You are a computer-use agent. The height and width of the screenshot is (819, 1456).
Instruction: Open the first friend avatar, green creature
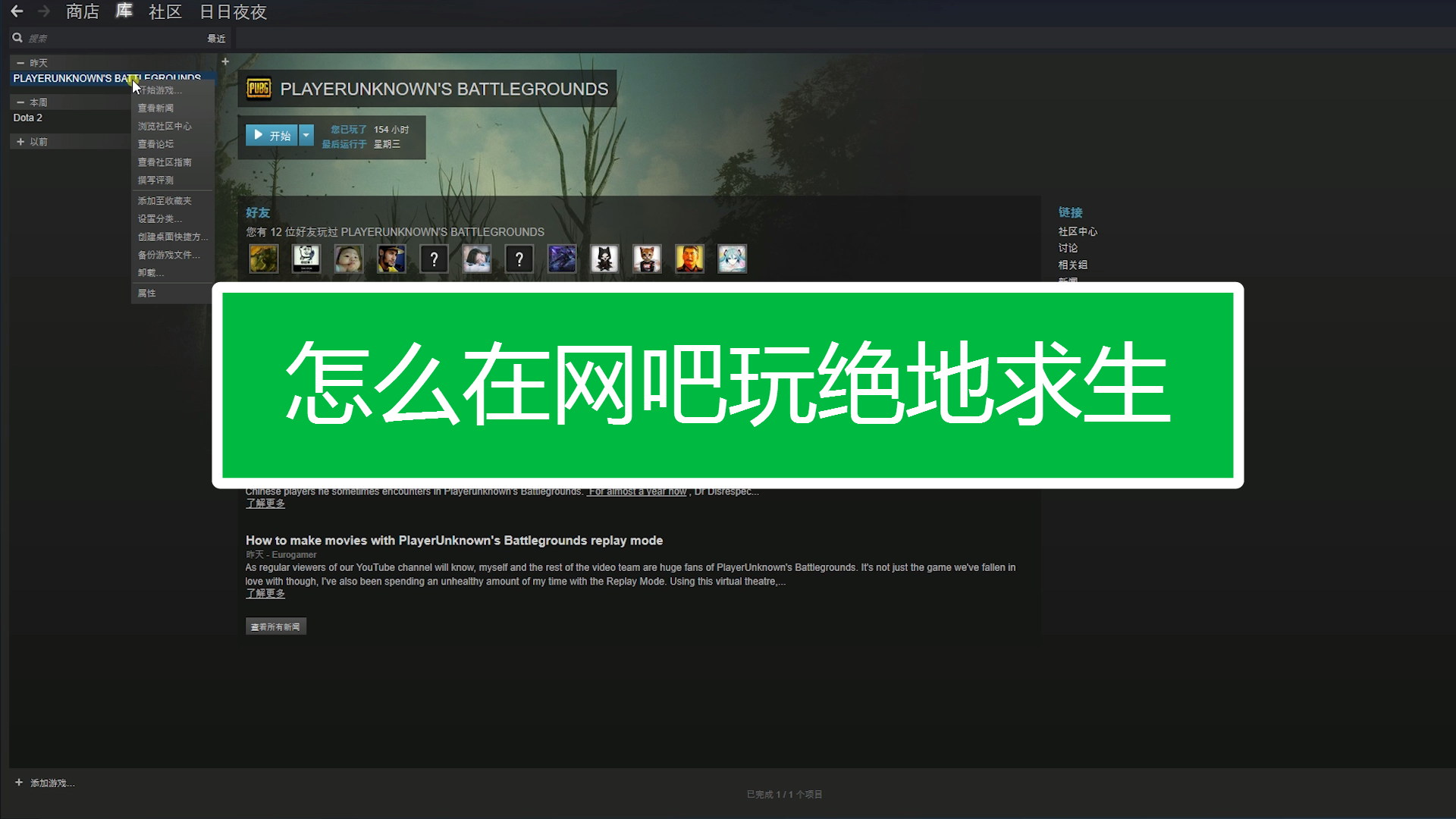click(x=264, y=259)
